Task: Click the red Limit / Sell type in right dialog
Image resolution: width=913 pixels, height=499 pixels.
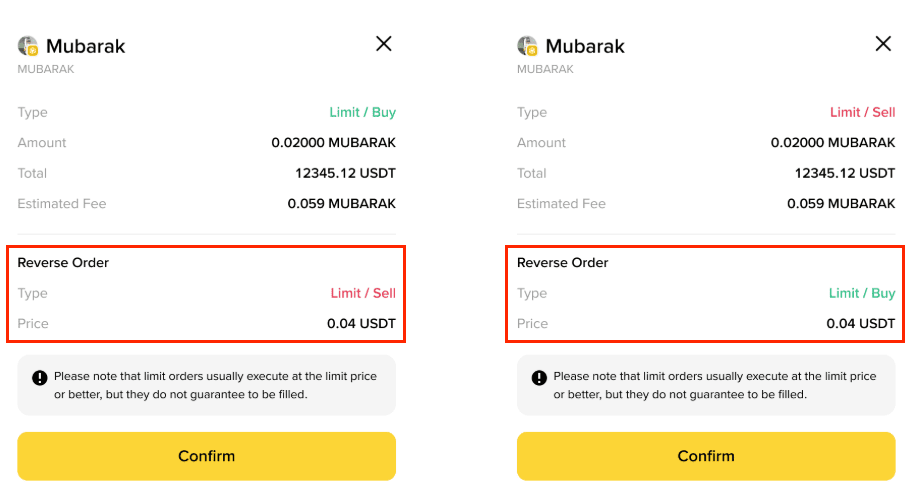Action: (x=863, y=112)
